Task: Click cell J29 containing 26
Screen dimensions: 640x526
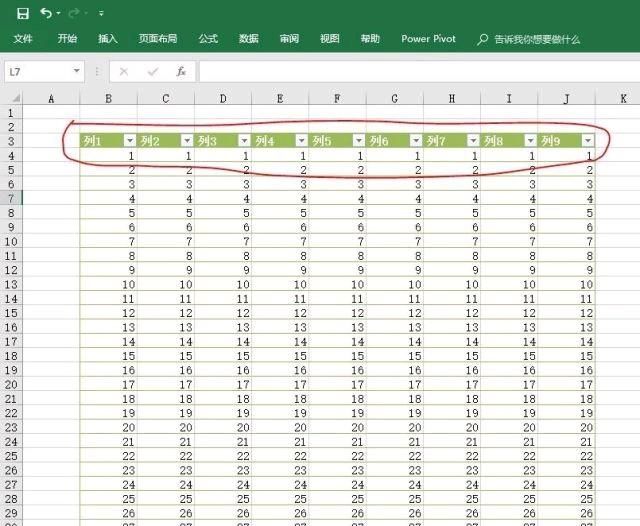Action: 567,513
